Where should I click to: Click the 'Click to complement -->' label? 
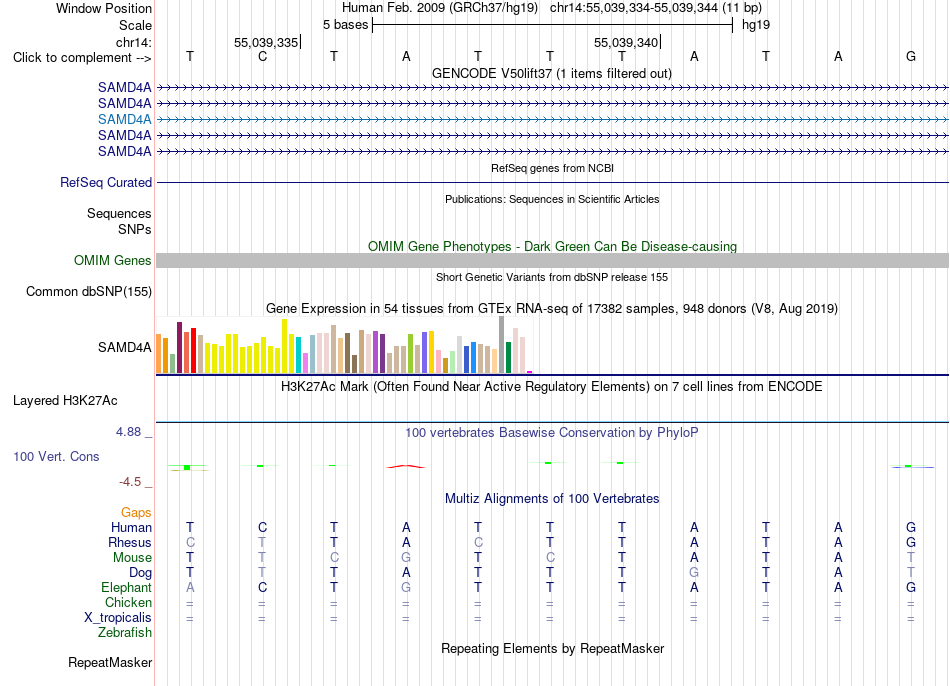(82, 58)
